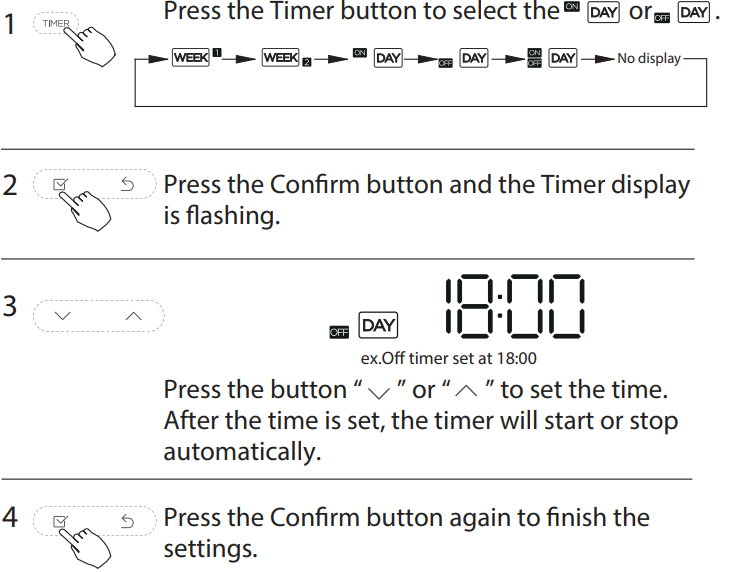Click the 'ex.Off timer set at 18:00' caption
Image resolution: width=735 pixels, height=572 pixels.
coord(449,359)
